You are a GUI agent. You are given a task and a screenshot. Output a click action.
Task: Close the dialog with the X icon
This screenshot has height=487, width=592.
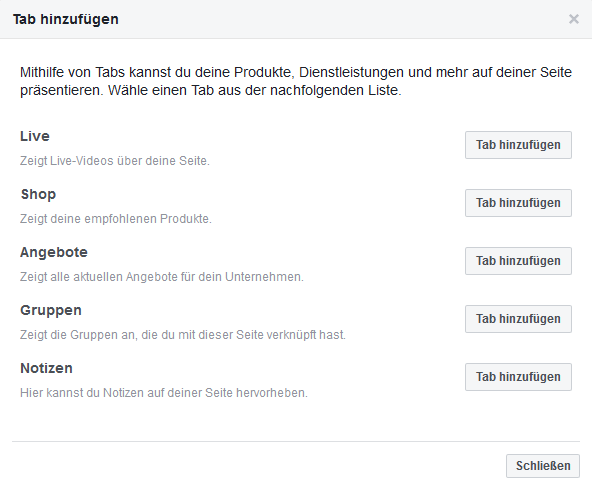point(574,19)
